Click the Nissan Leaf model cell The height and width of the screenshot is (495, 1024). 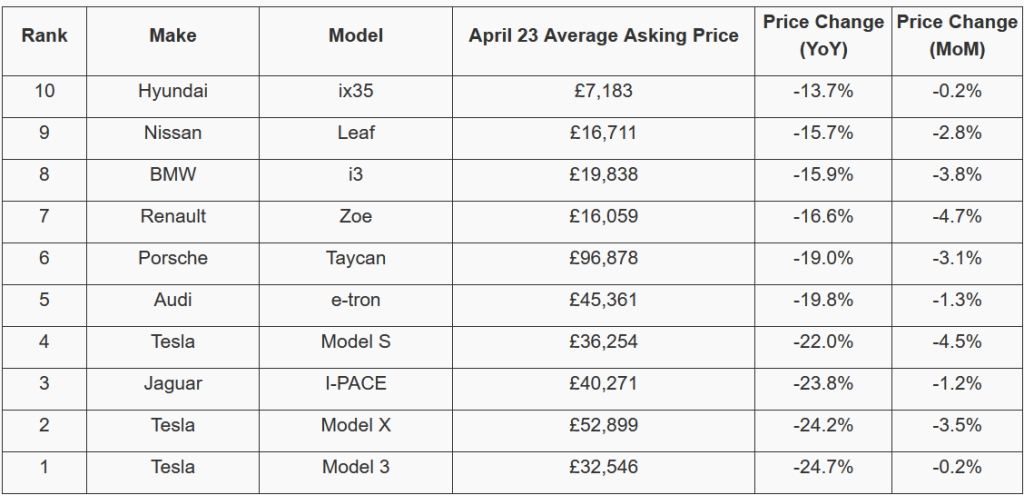[356, 133]
